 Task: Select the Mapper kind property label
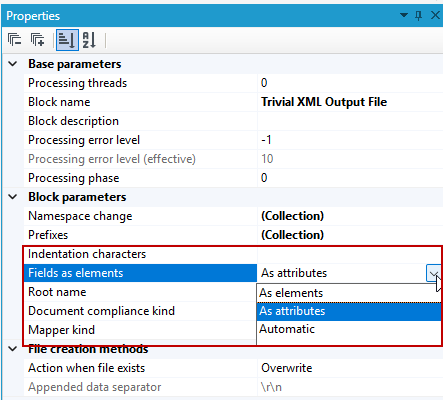point(61,330)
